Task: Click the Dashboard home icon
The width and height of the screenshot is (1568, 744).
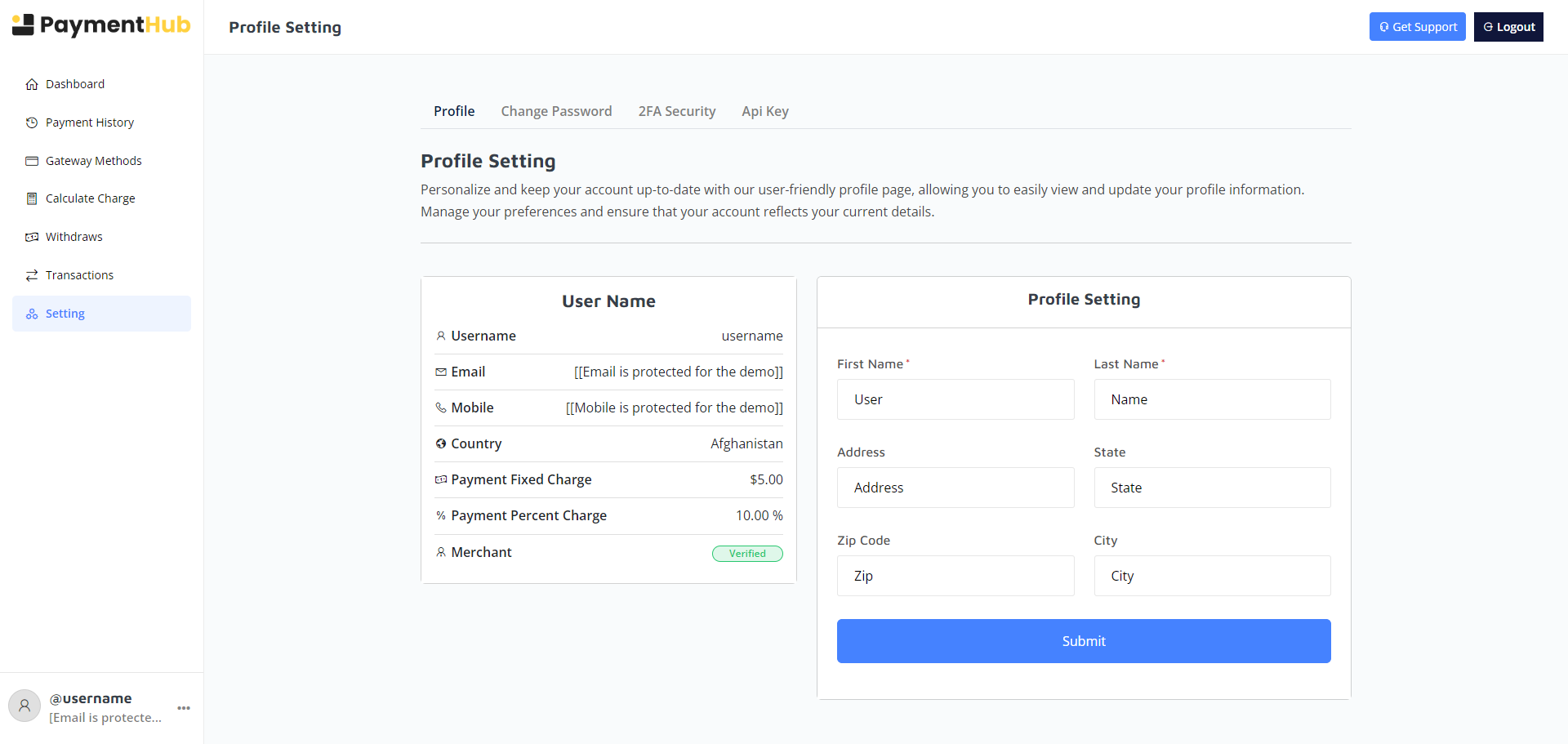Action: tap(32, 84)
